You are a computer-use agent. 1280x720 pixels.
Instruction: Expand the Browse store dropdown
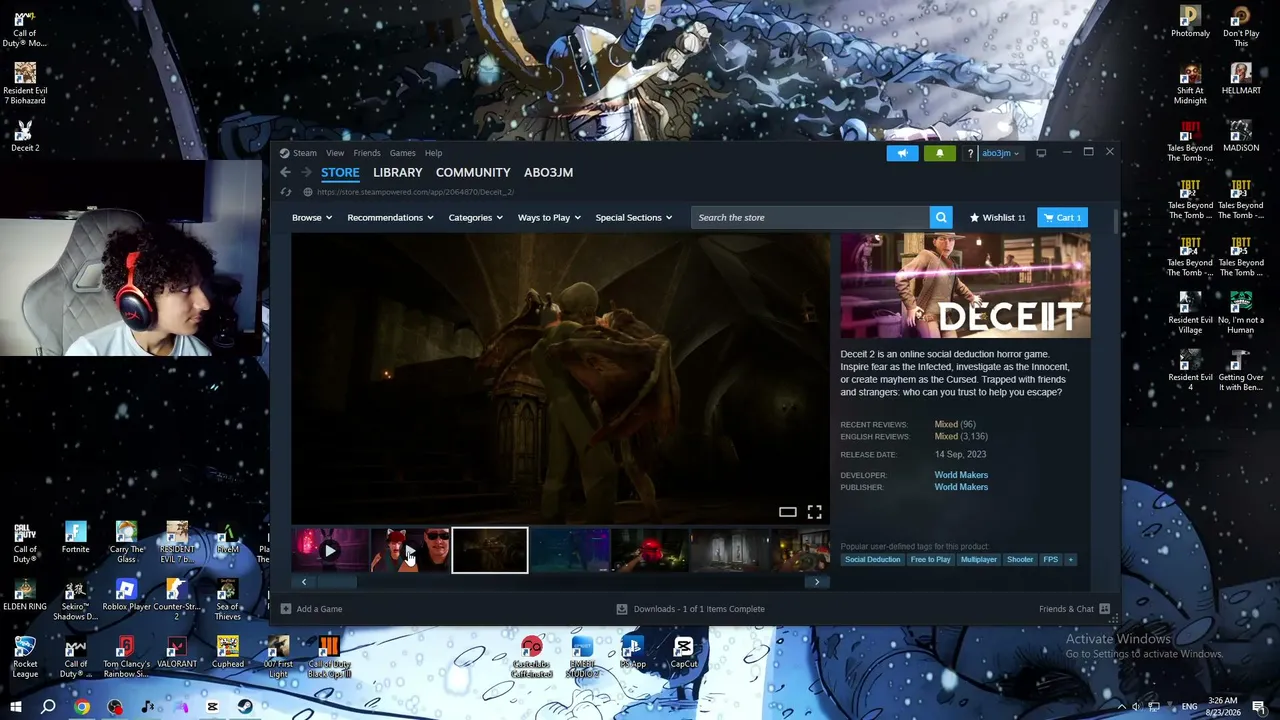tap(312, 217)
